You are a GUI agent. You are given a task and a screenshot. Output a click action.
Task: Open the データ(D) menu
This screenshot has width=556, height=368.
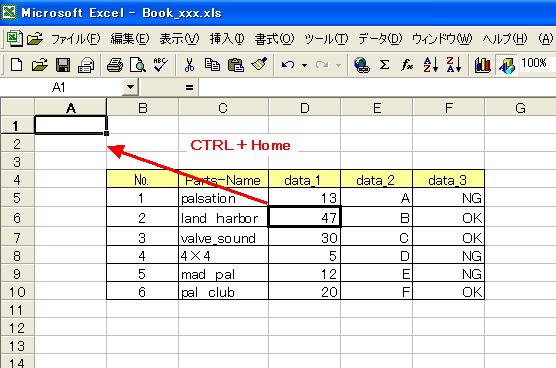click(x=380, y=39)
